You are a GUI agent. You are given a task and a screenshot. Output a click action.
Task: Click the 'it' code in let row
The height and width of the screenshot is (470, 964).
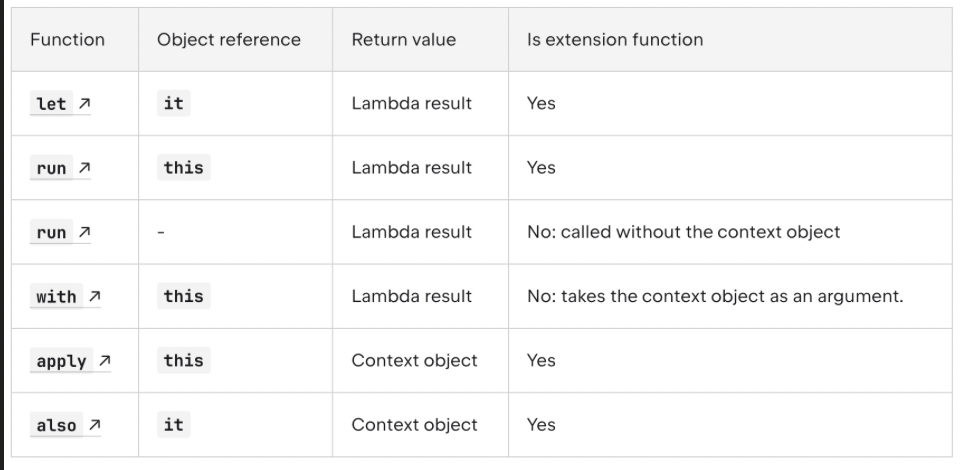coord(173,104)
